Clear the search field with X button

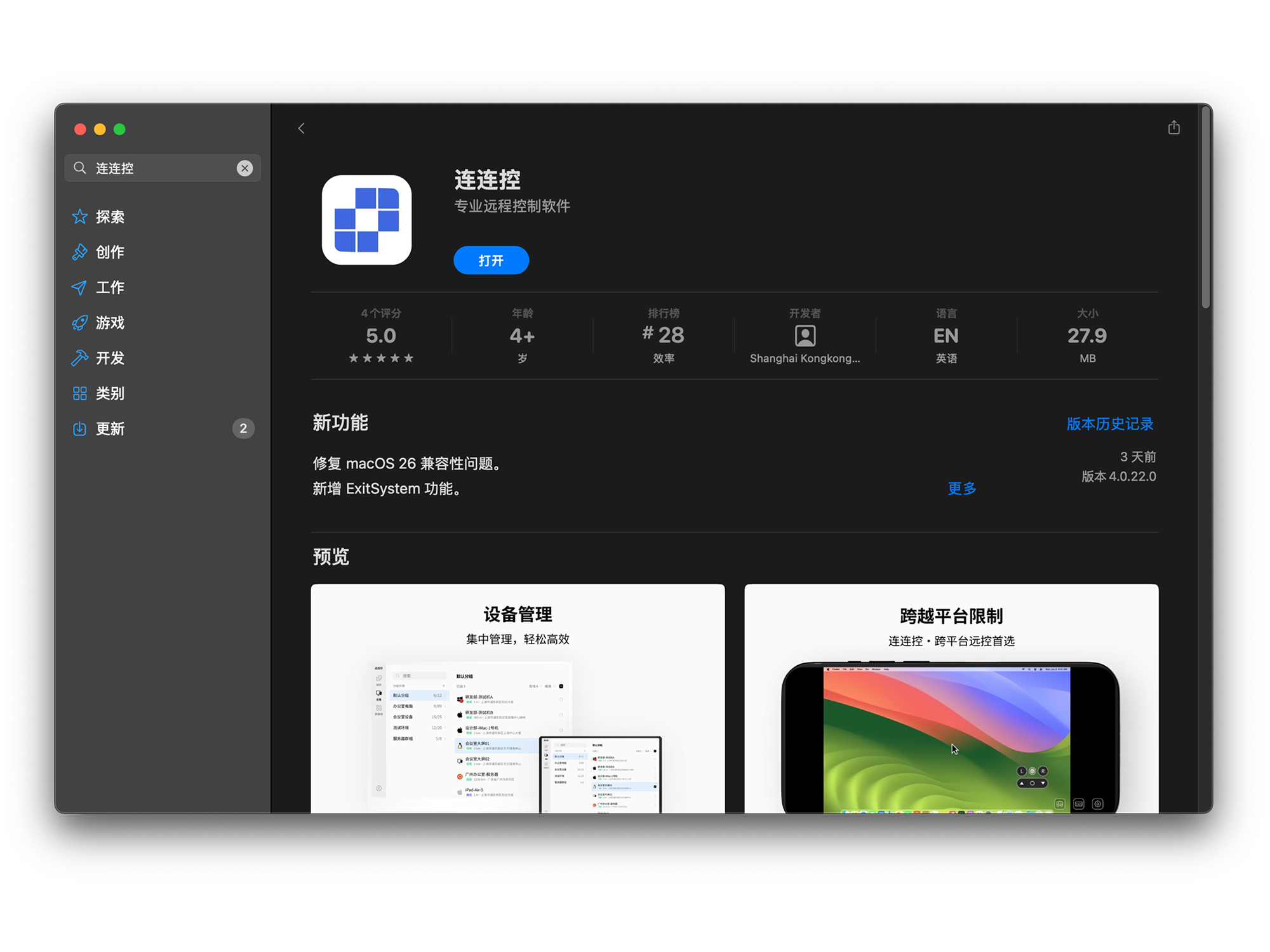244,168
